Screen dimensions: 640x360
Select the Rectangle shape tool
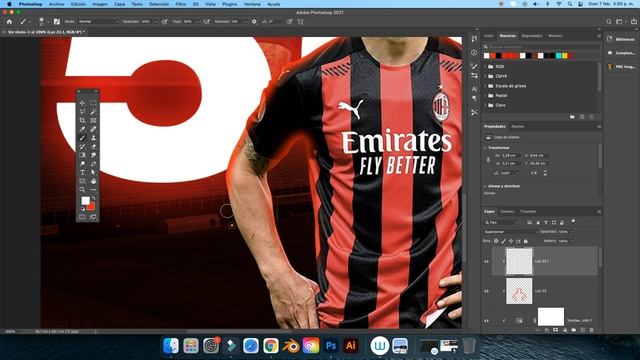[x=82, y=181]
